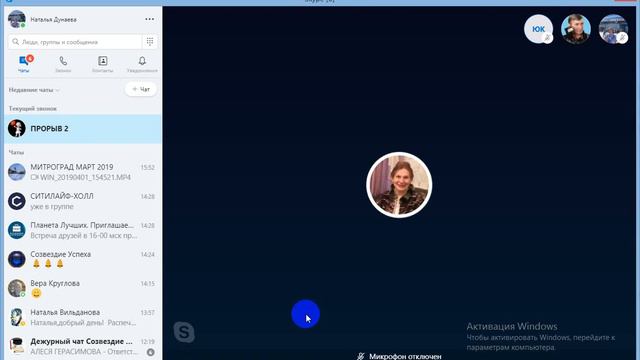Open the СИТИЛАЙФ-ХОЛЛ chat
The image size is (640, 360).
click(x=83, y=201)
